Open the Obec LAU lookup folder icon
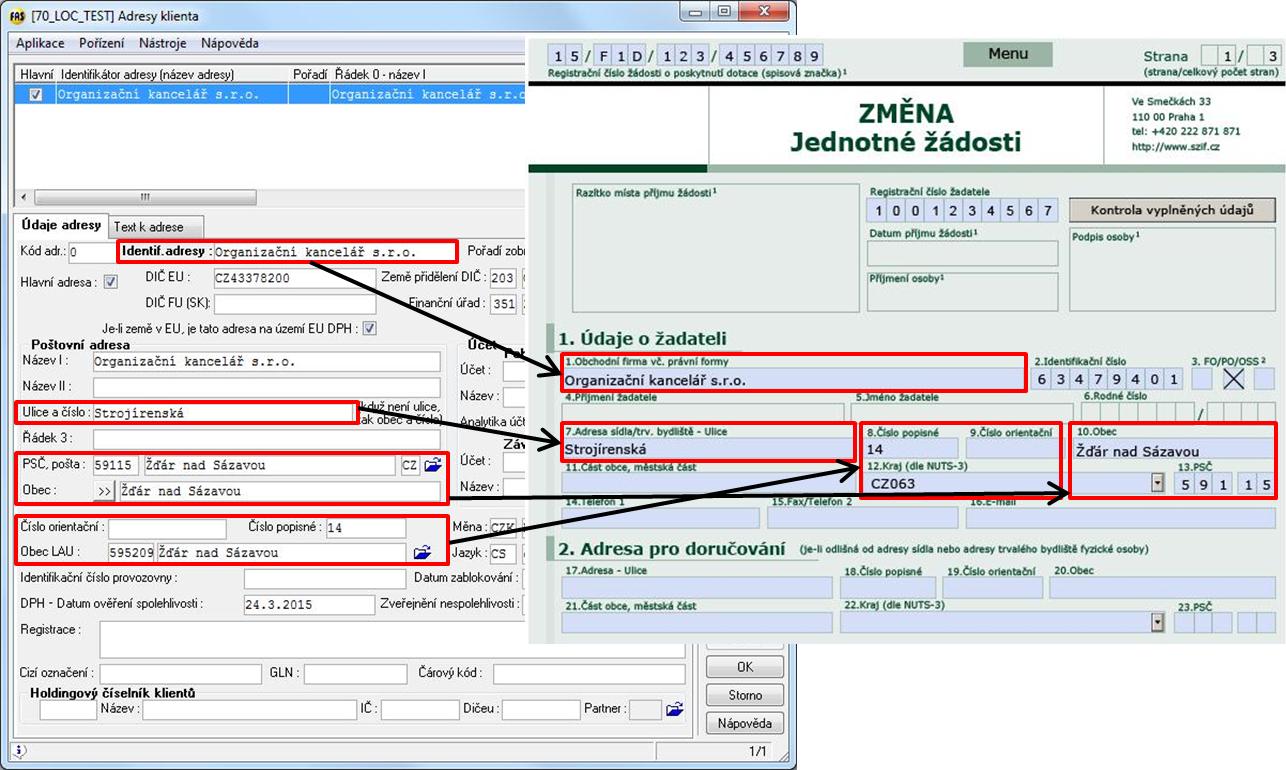 422,552
